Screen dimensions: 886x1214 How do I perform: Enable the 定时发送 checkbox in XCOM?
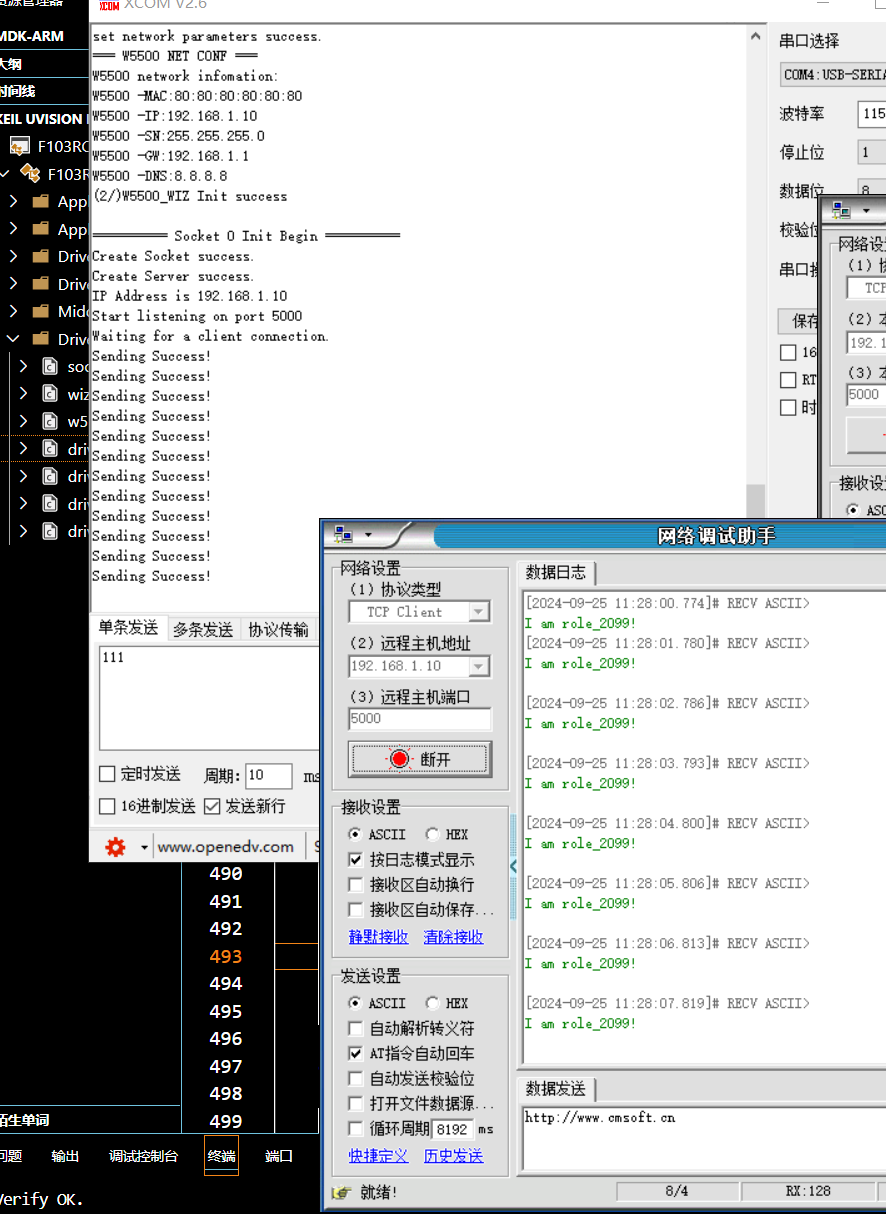[107, 774]
